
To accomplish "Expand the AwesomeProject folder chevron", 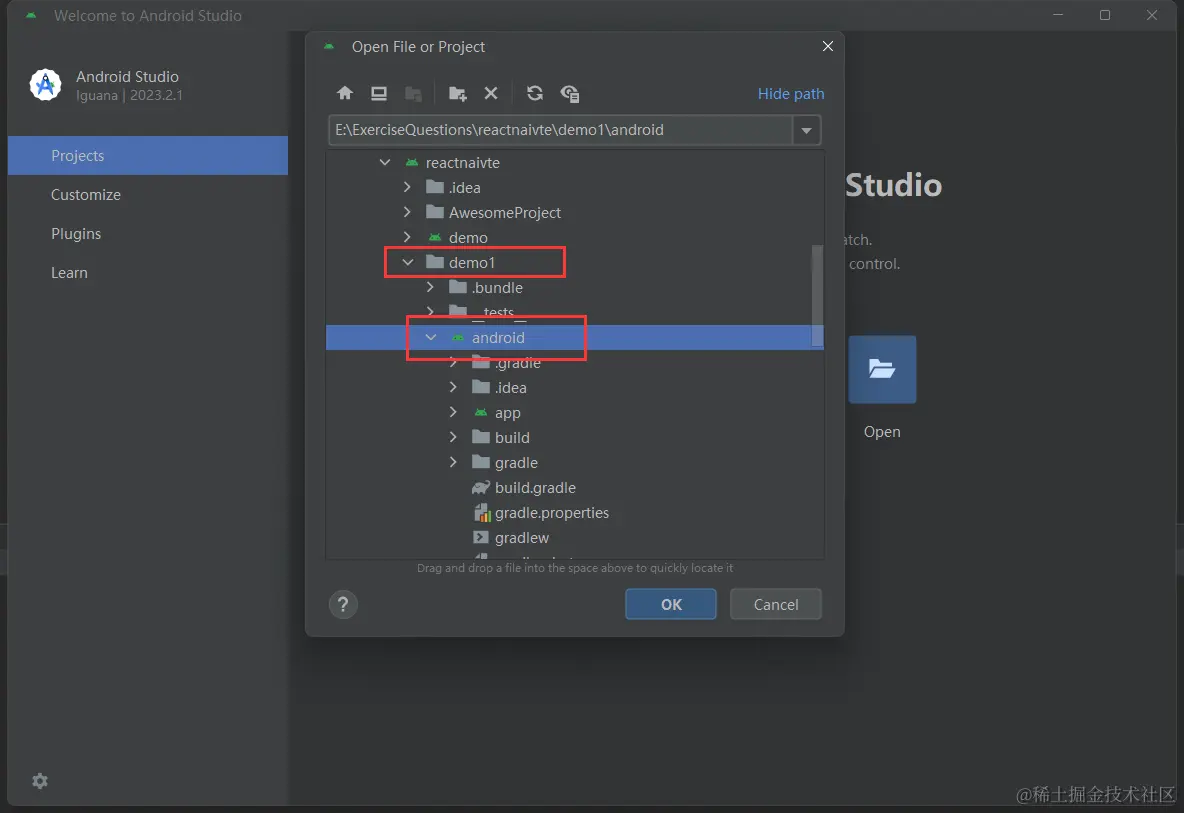I will 407,212.
